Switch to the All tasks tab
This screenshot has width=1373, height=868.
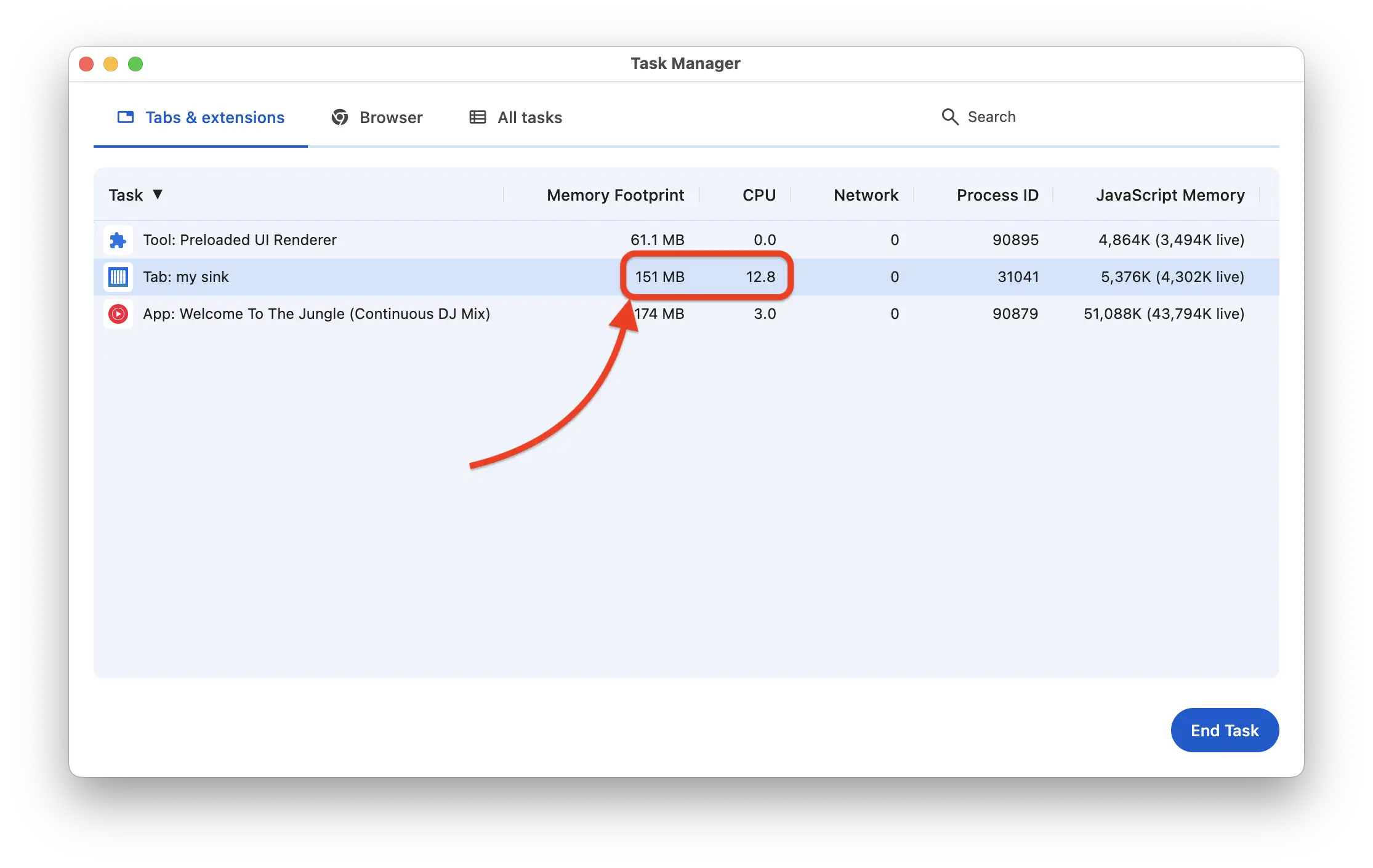515,117
